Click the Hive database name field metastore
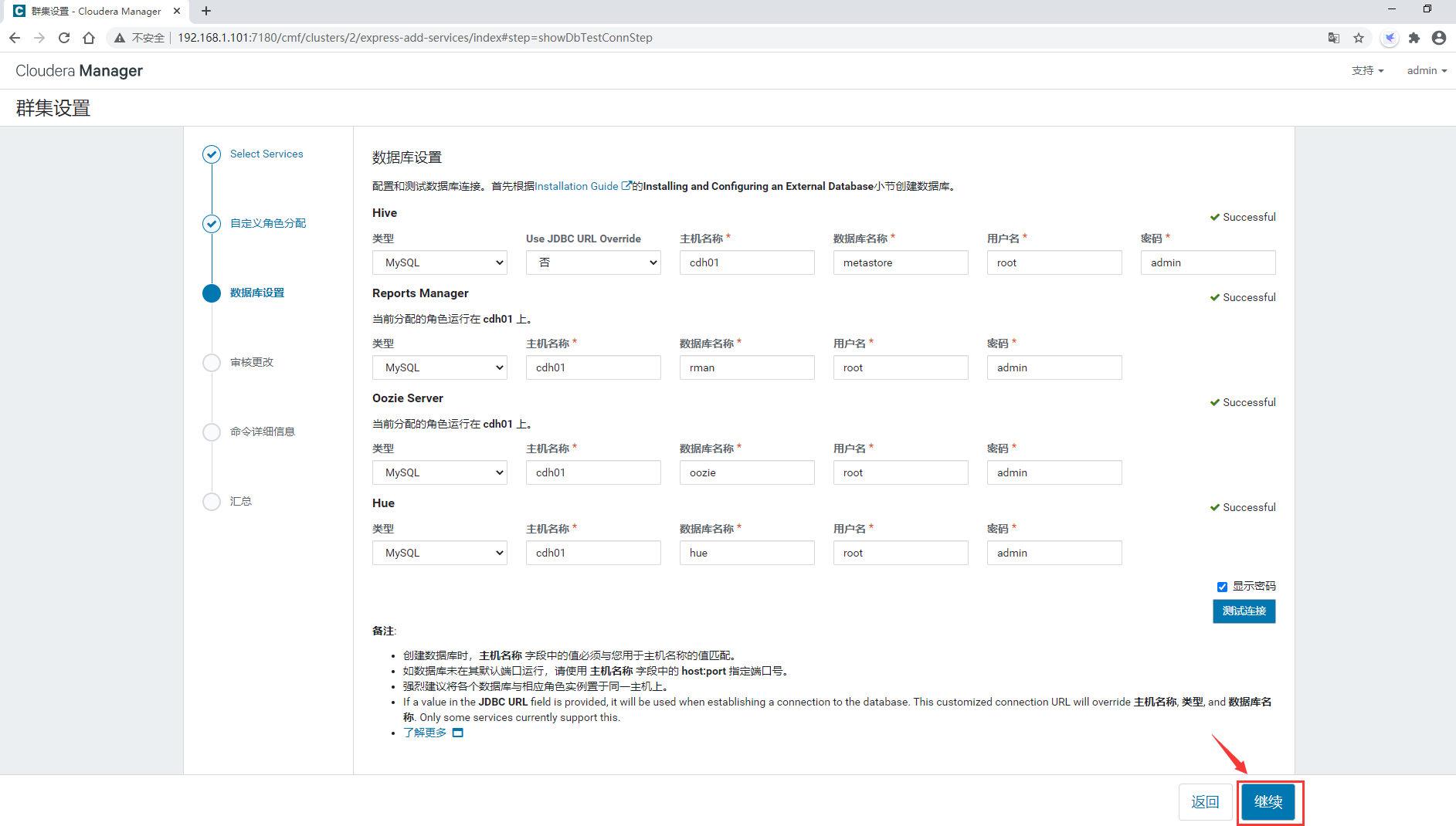Screen dimensions: 1456x826 tap(901, 262)
